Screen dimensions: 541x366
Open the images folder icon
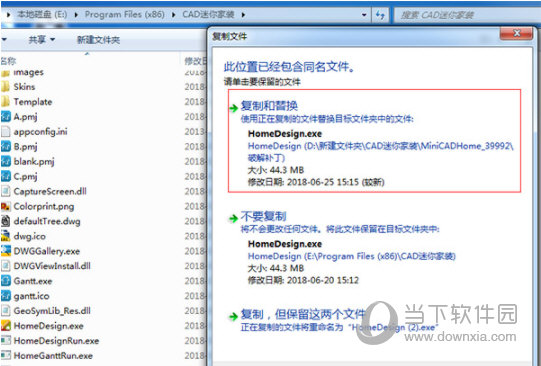pos(5,73)
